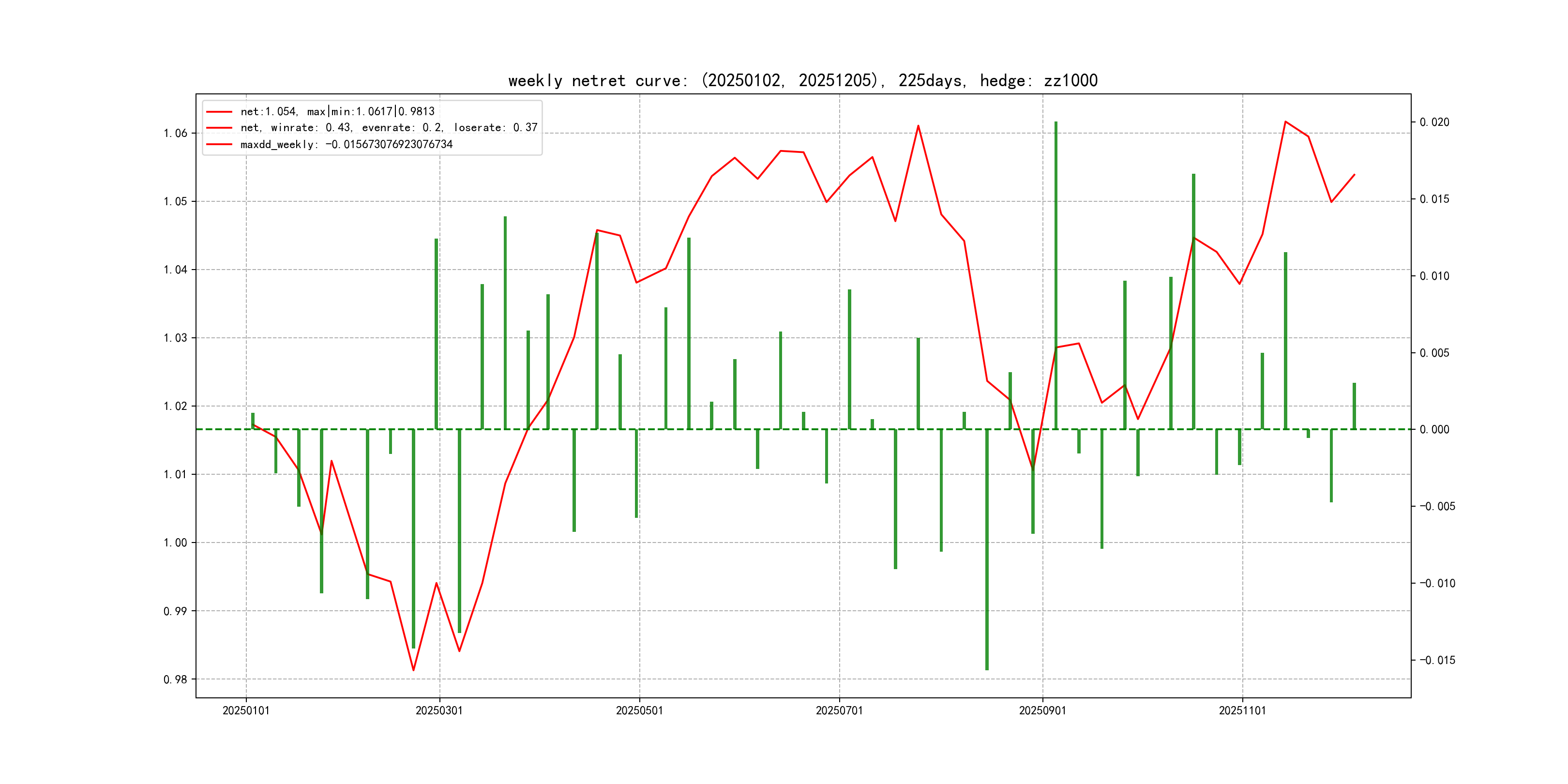The height and width of the screenshot is (784, 1568).
Task: Click the final endpoint of the red curve
Action: 1355,175
